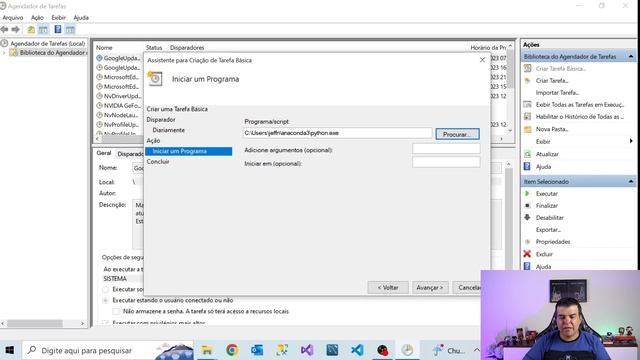The width and height of the screenshot is (640, 360).
Task: Click 'Criar uma Tarefa Básica' wizard step
Action: pyautogui.click(x=177, y=109)
